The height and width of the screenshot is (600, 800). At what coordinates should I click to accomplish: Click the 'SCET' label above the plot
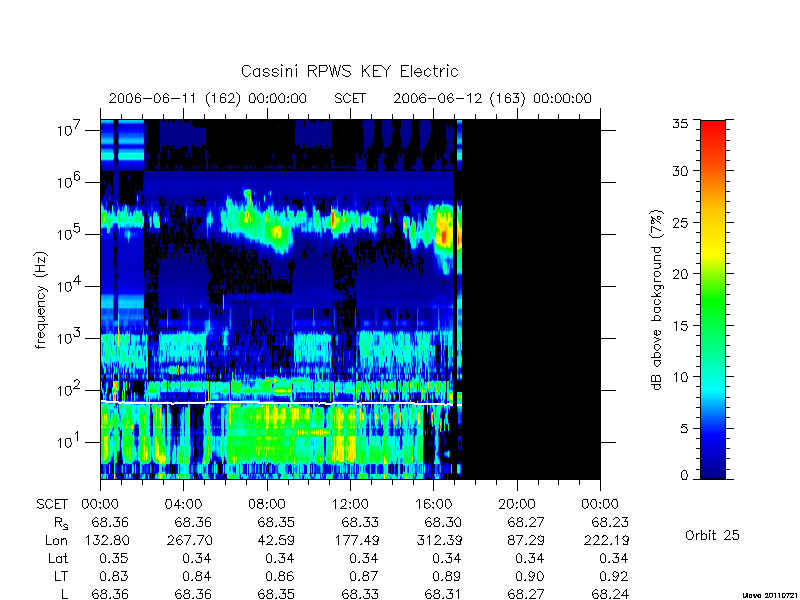350,98
